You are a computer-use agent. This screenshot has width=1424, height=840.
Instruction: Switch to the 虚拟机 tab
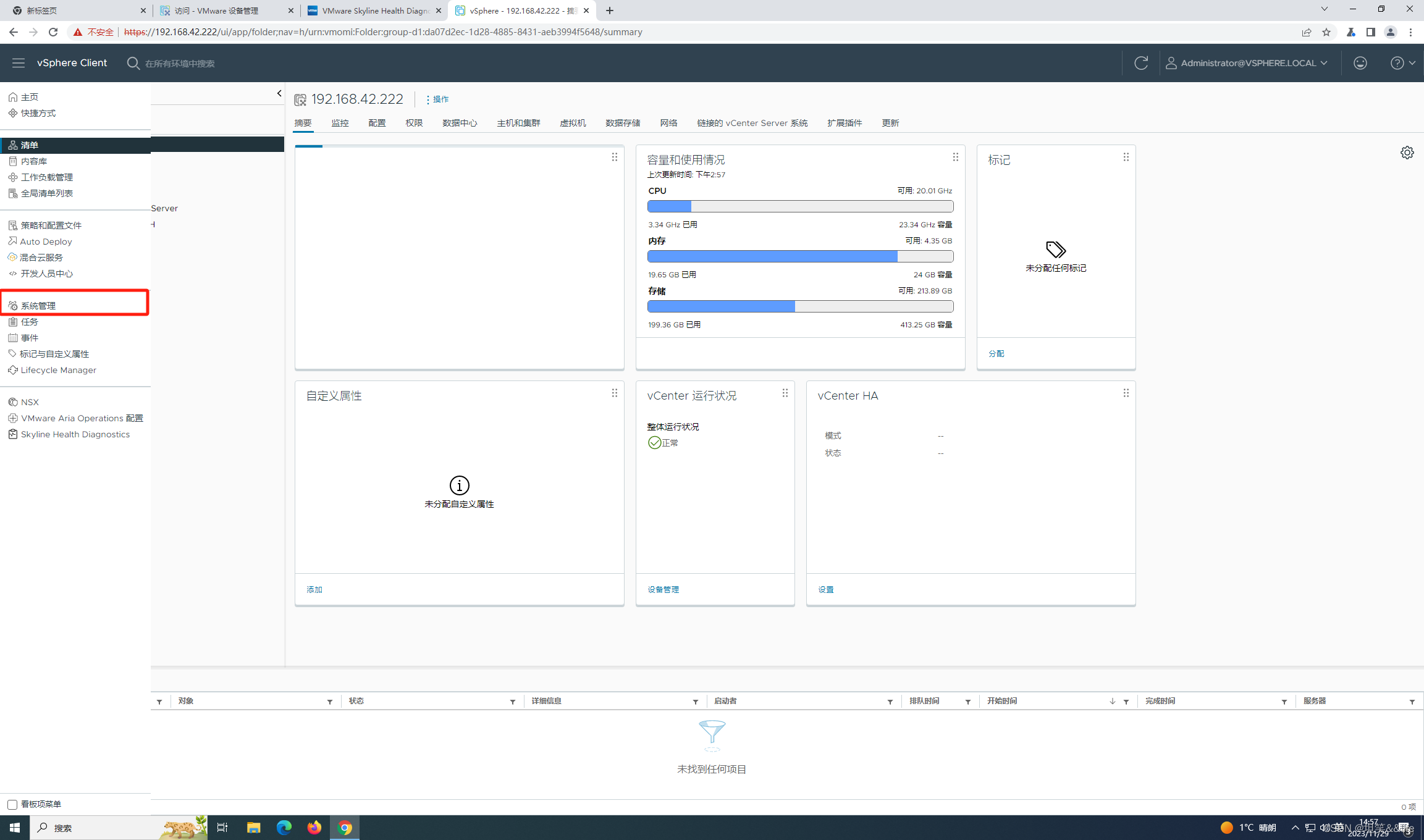573,123
